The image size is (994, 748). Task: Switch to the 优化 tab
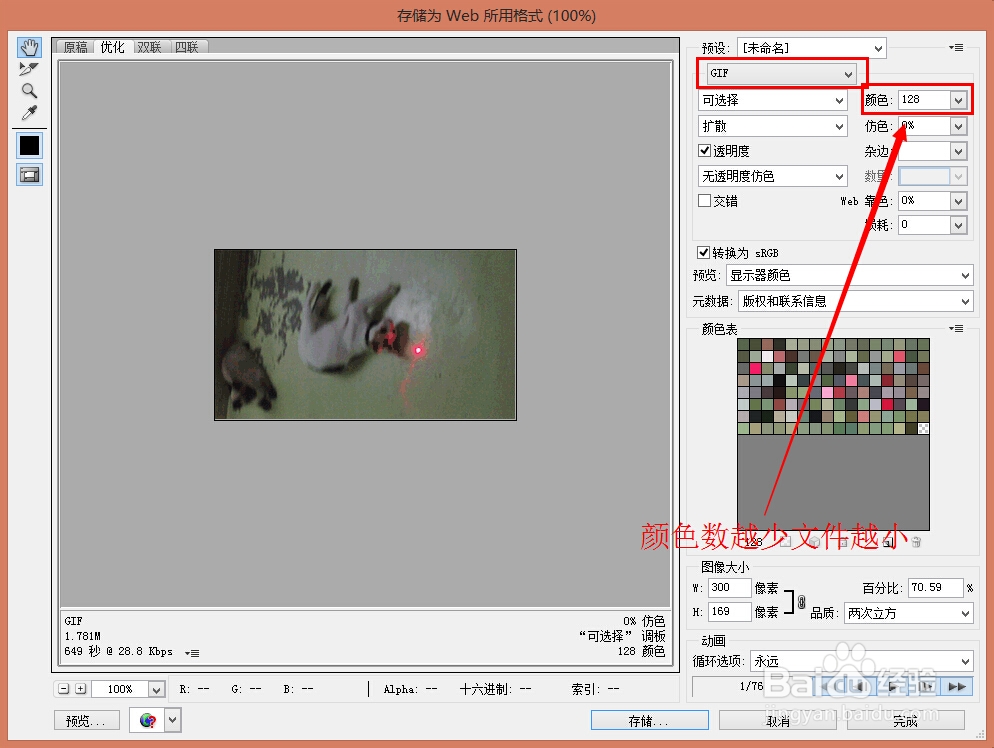click(x=112, y=47)
